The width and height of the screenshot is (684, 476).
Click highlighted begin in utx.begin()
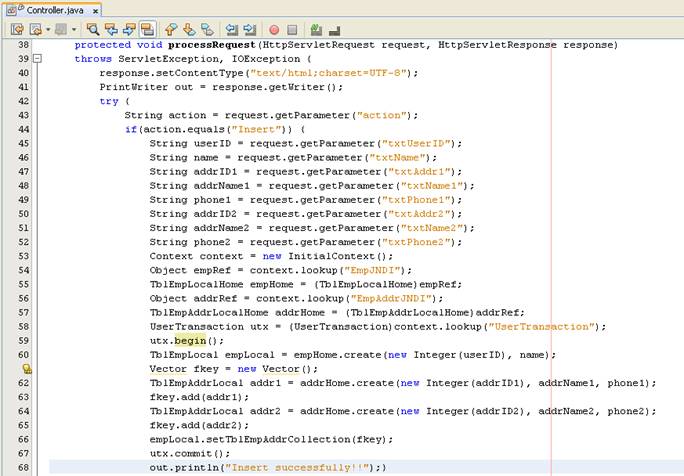190,340
